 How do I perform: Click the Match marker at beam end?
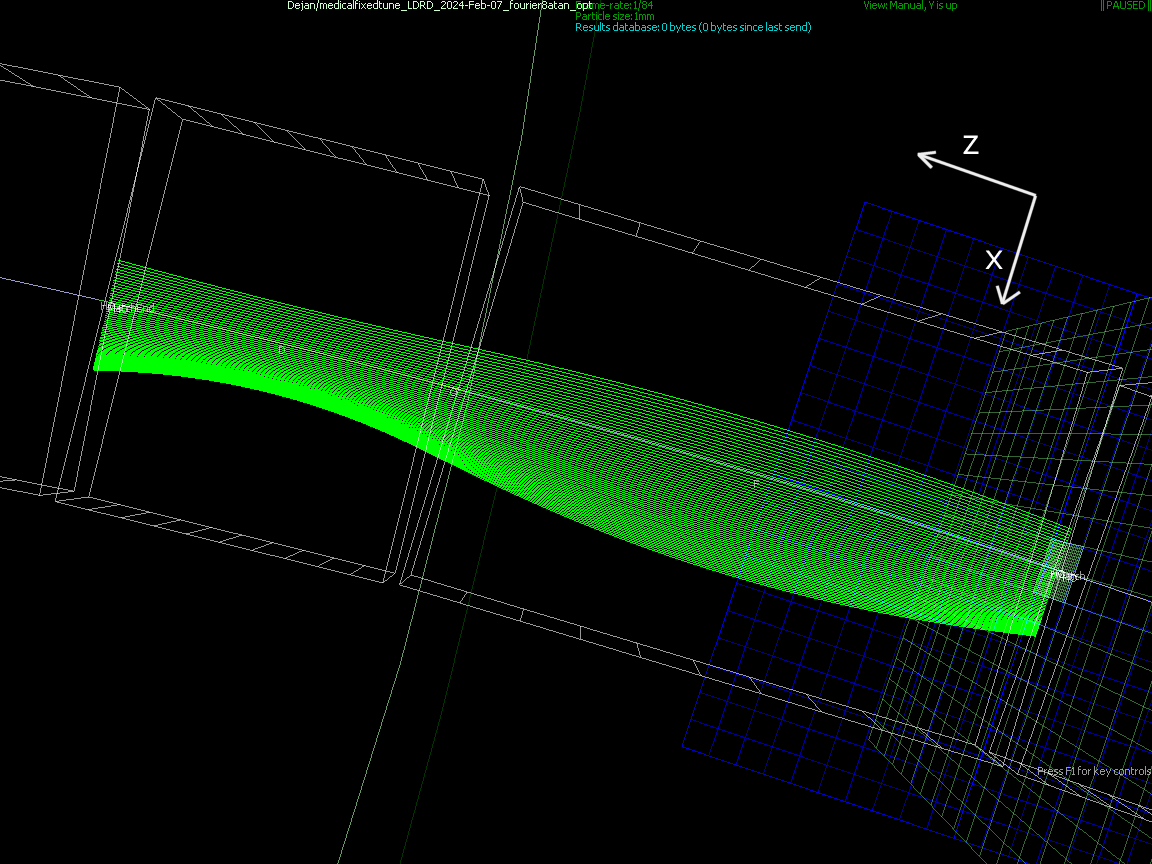tap(1067, 575)
